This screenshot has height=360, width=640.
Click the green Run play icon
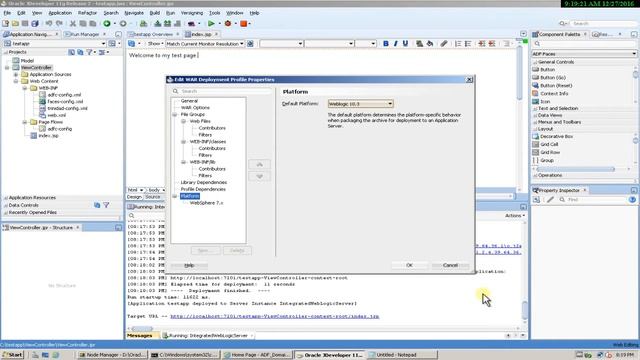point(211,24)
